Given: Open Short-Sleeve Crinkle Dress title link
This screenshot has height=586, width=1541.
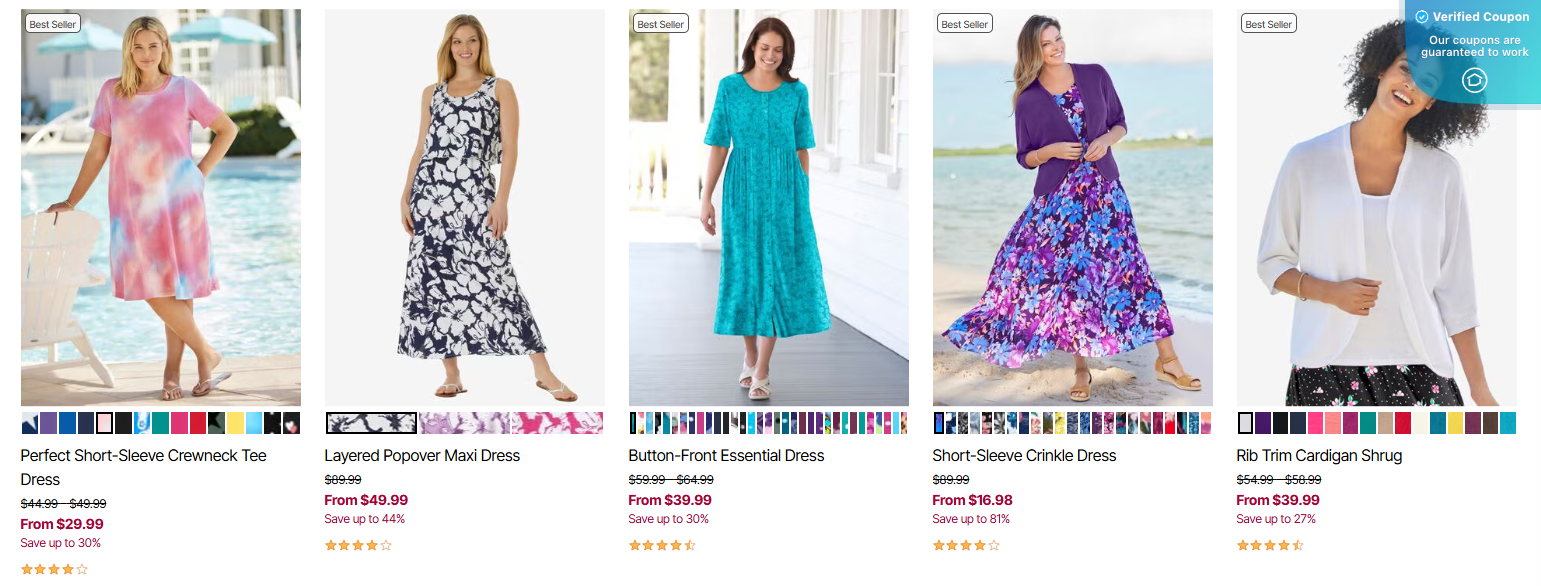Looking at the screenshot, I should coord(1024,455).
